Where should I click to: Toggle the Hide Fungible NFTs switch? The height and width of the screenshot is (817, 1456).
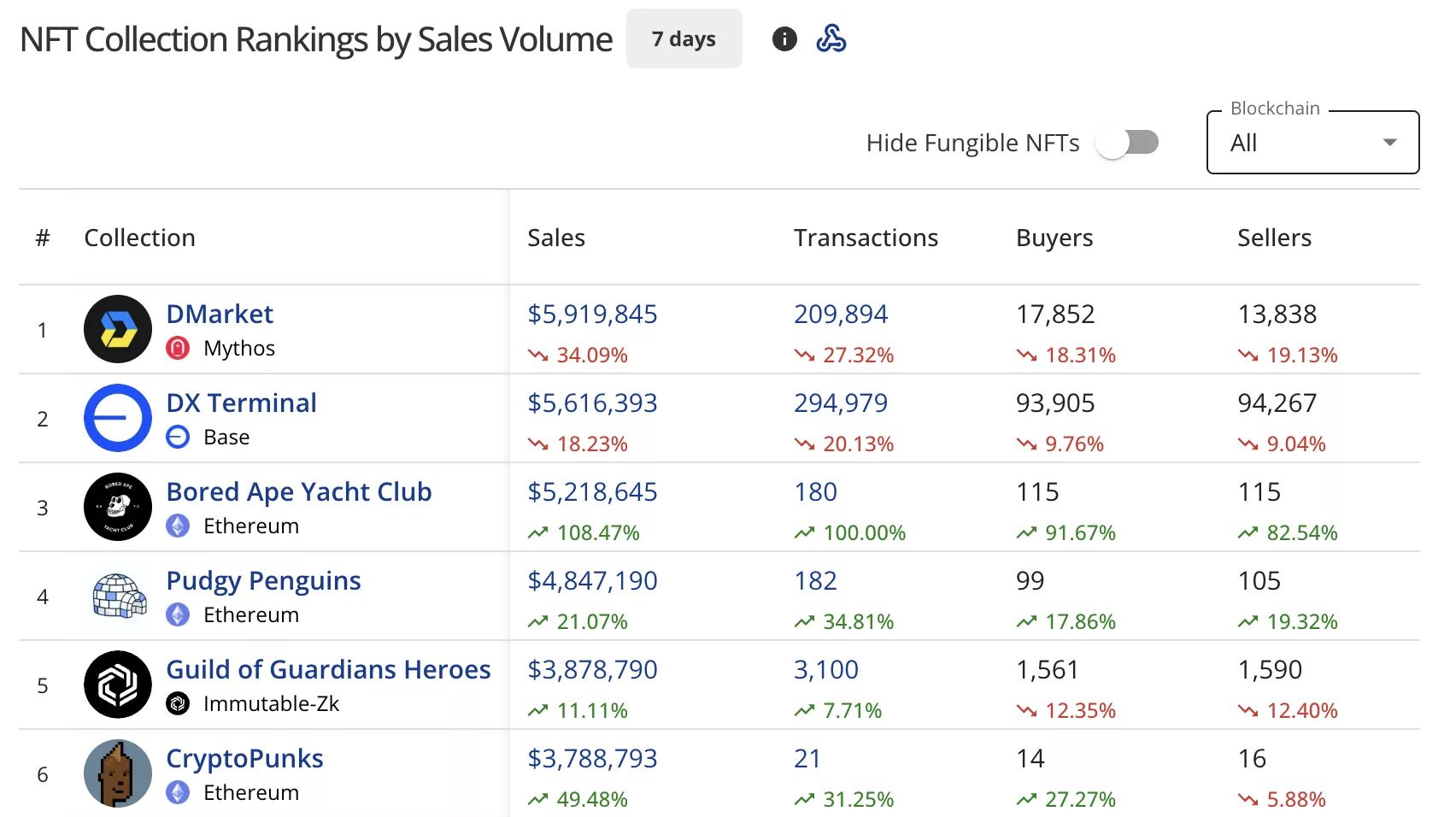[1128, 143]
